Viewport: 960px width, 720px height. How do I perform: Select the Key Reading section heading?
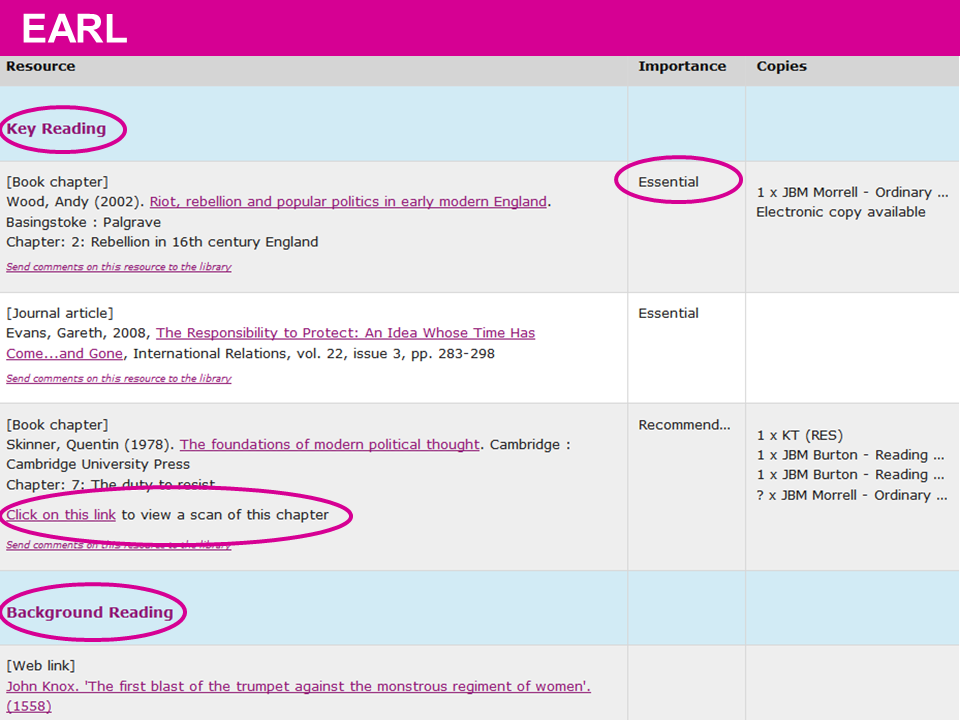point(56,129)
